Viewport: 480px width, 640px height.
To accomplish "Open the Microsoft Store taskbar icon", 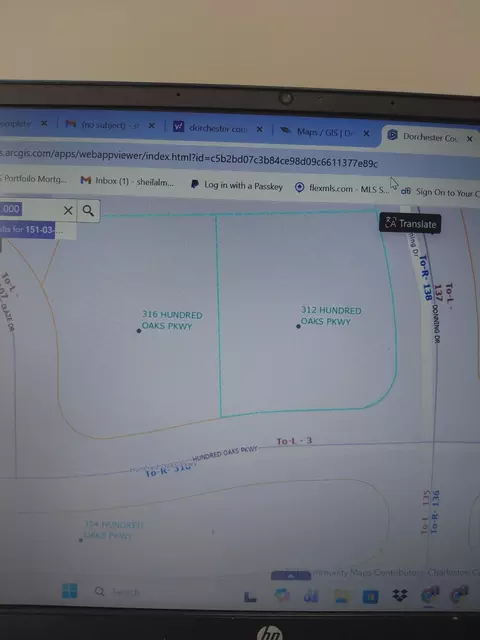I will tap(371, 596).
